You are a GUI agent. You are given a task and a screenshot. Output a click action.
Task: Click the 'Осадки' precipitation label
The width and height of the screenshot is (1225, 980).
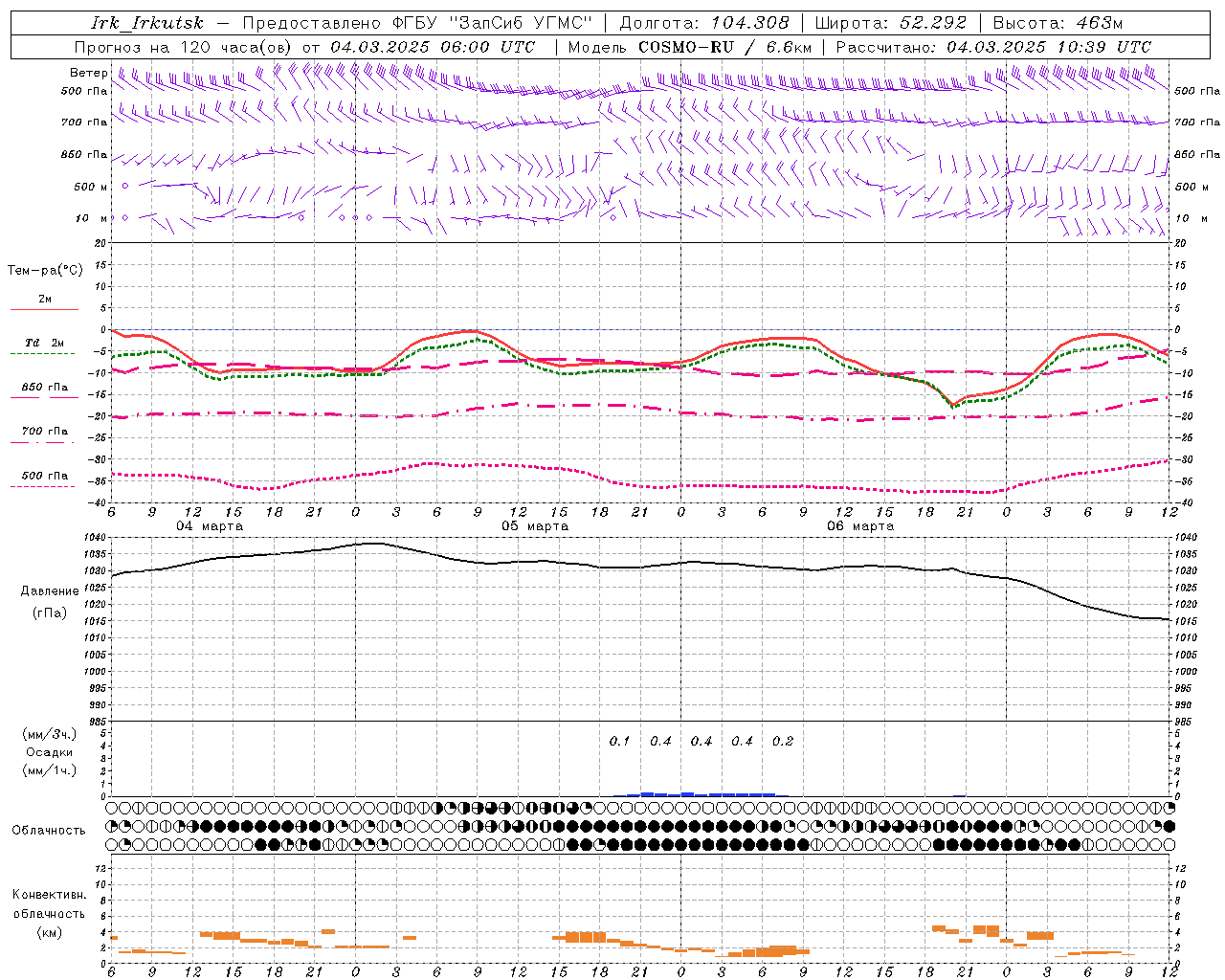pyautogui.click(x=50, y=752)
